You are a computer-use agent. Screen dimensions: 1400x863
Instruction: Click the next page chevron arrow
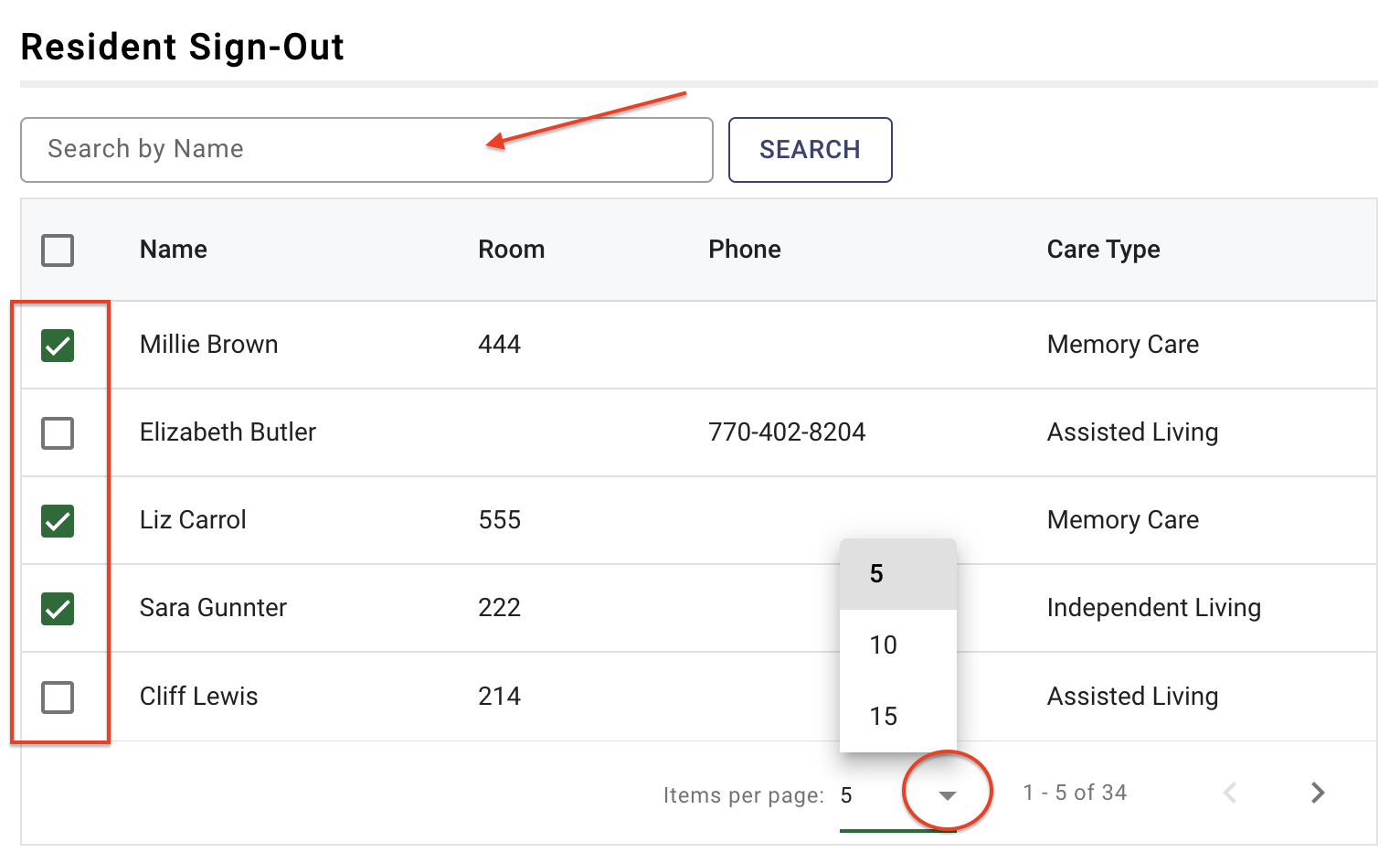[x=1316, y=793]
